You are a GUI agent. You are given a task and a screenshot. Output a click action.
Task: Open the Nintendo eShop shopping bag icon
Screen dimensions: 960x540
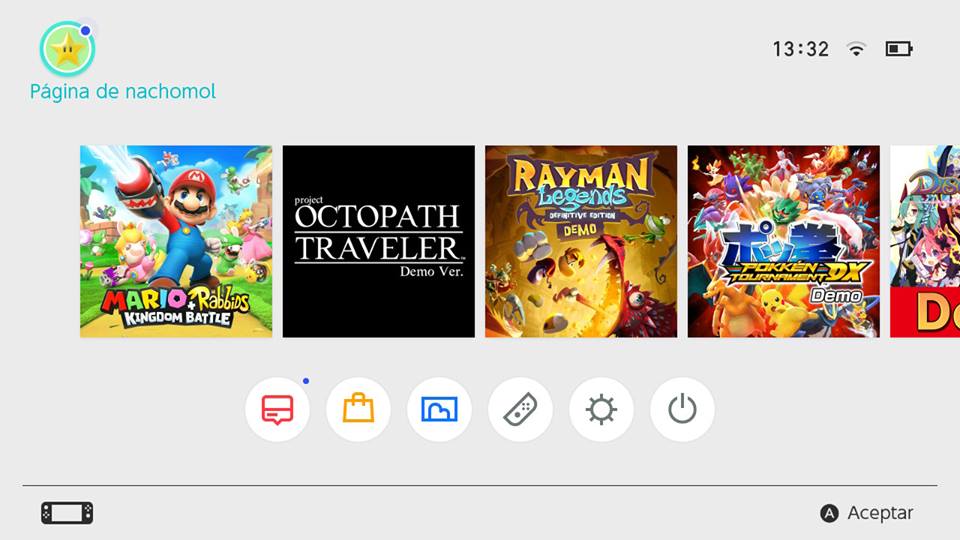tap(358, 410)
